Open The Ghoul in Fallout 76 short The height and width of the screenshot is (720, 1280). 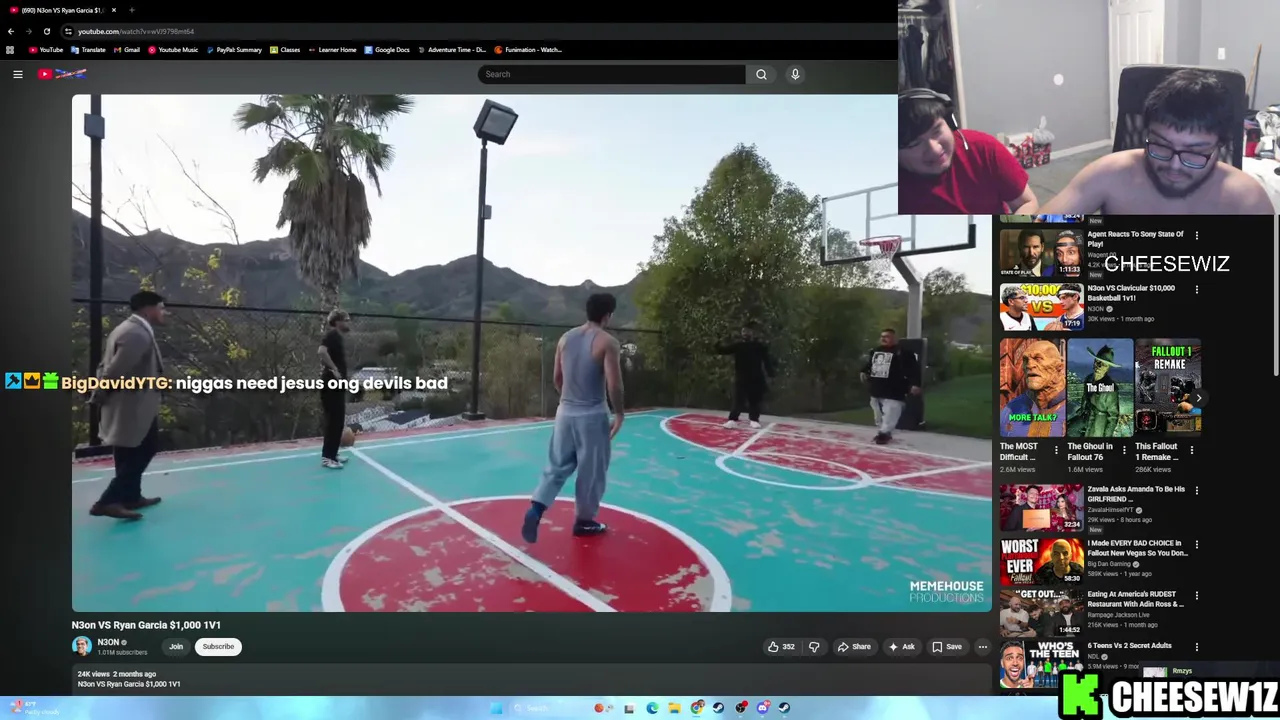(1100, 388)
